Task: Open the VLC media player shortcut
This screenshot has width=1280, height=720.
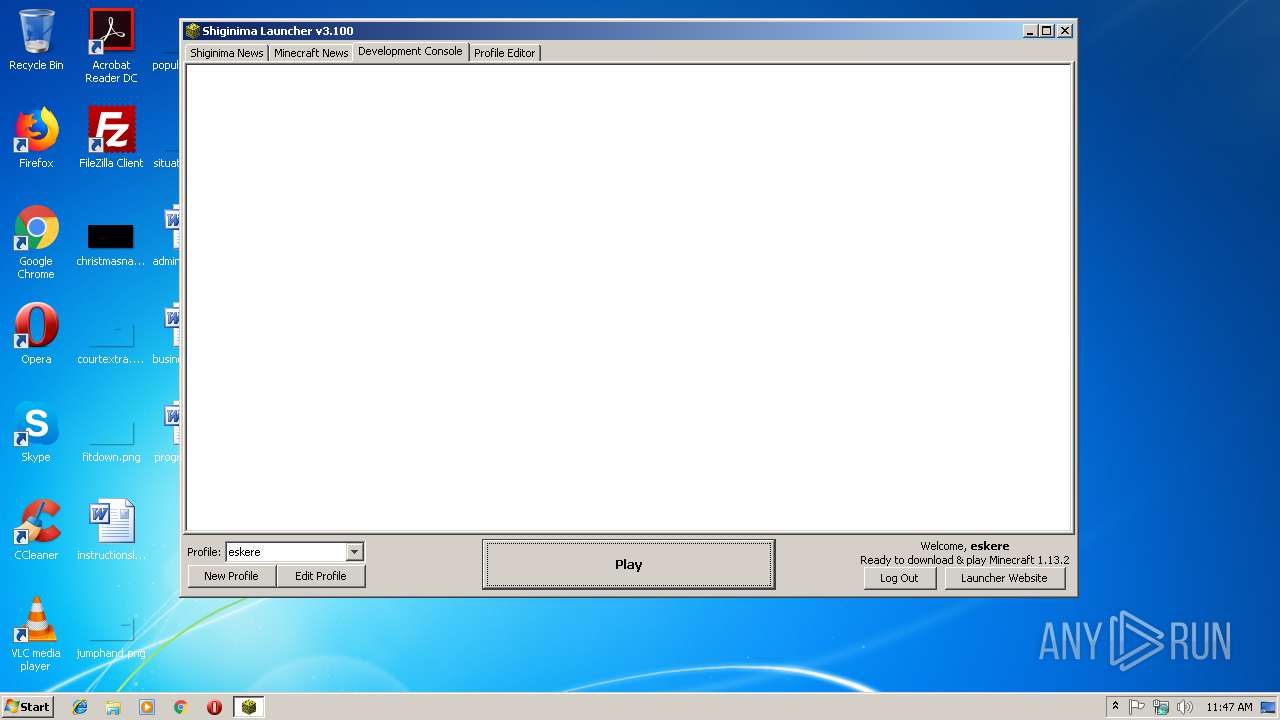Action: point(36,634)
